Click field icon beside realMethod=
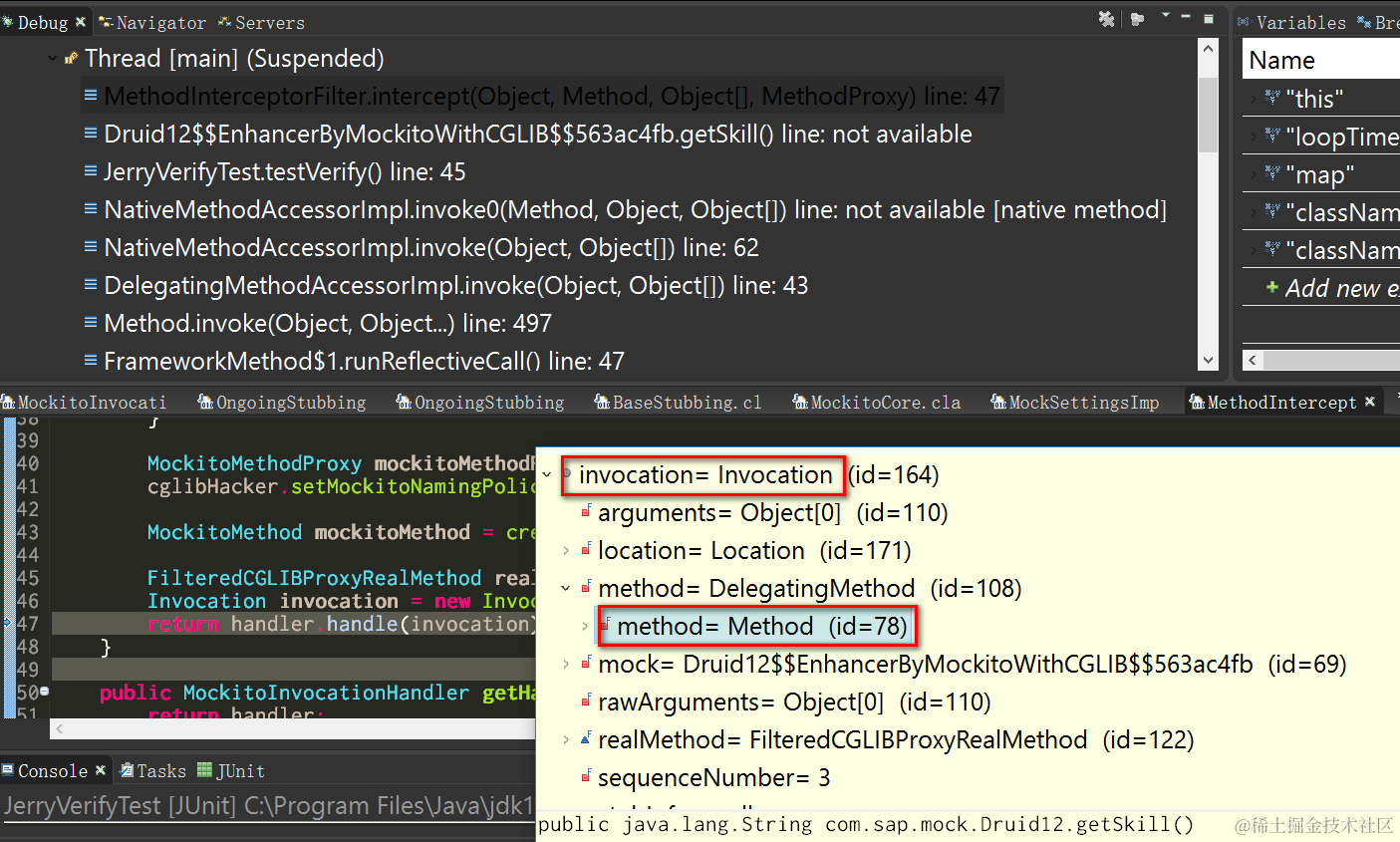This screenshot has width=1400, height=842. [x=587, y=738]
